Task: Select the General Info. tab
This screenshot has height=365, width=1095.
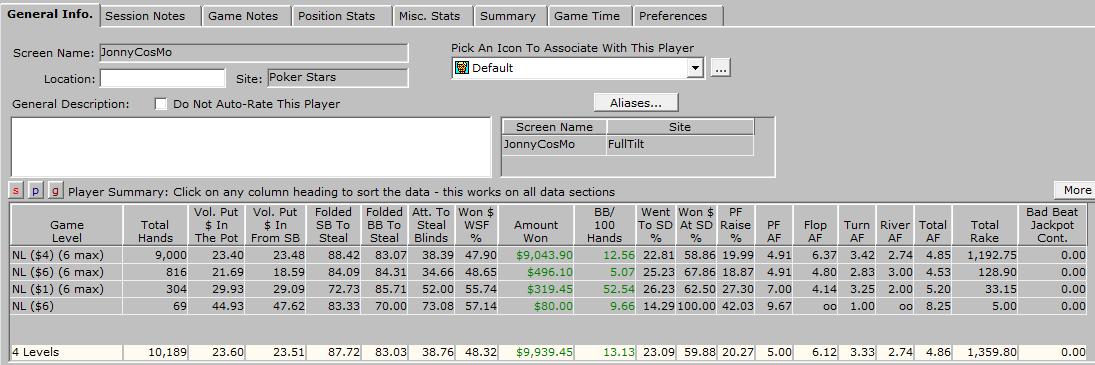Action: (50, 14)
